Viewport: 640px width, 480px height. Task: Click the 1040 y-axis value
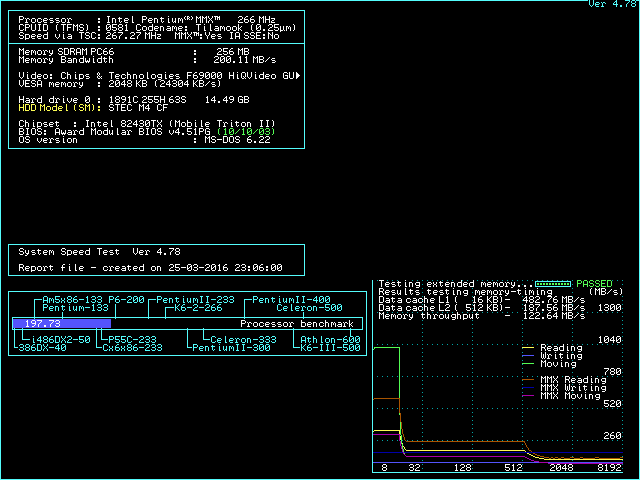click(x=609, y=340)
